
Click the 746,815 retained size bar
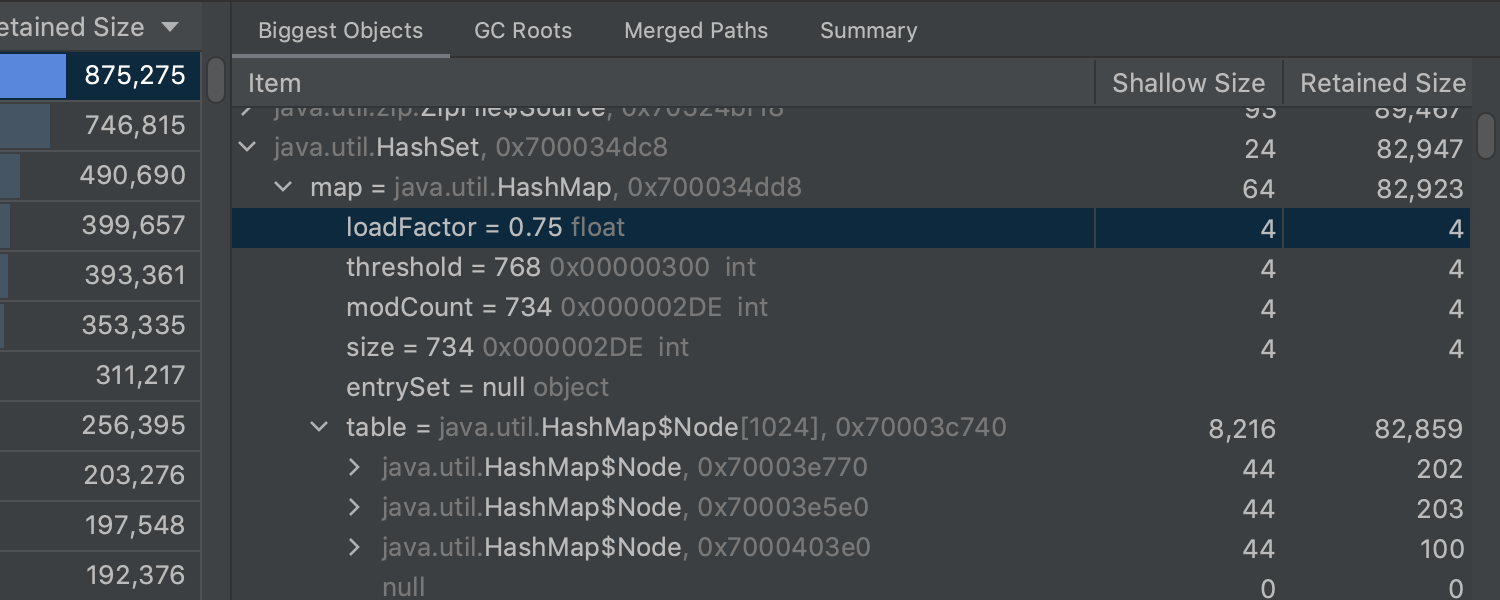click(x=25, y=126)
